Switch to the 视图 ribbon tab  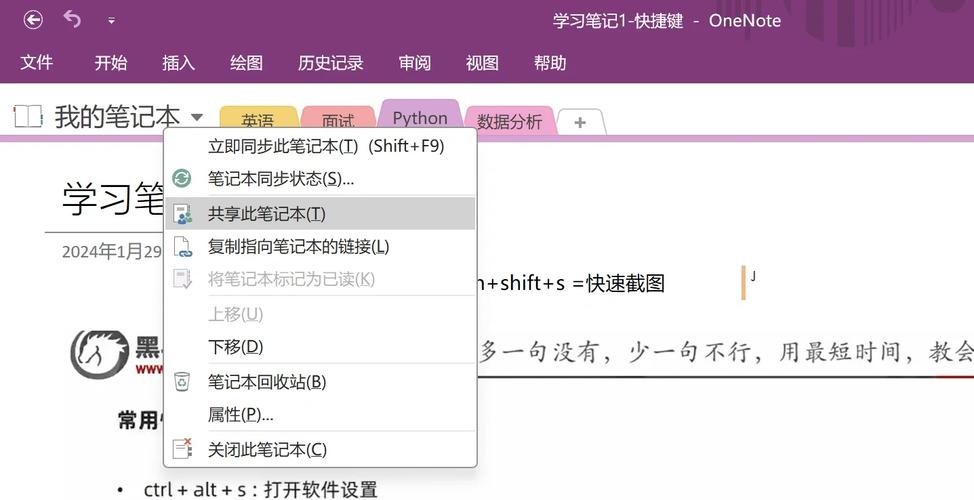click(482, 62)
